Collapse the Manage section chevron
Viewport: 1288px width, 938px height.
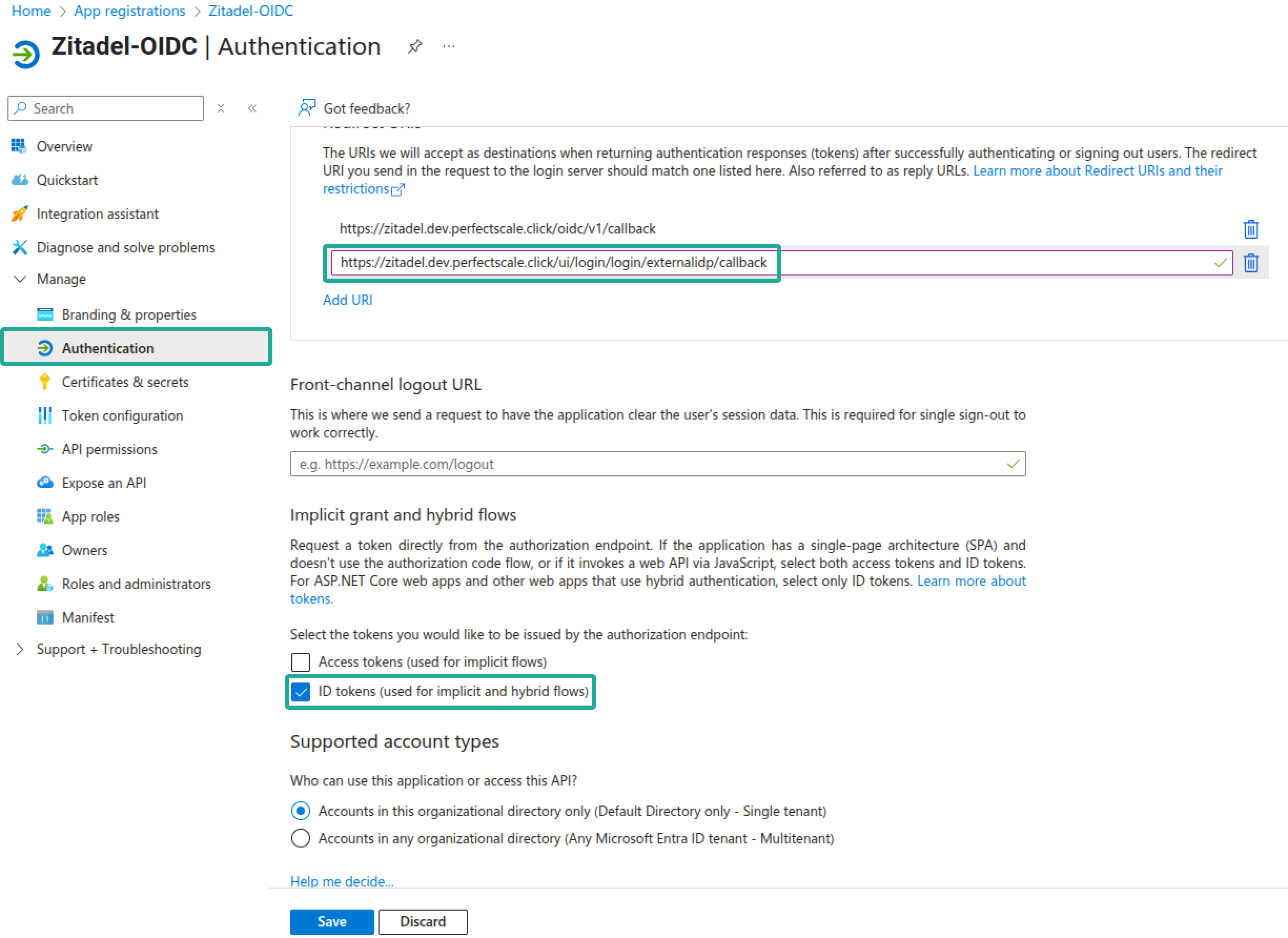20,279
